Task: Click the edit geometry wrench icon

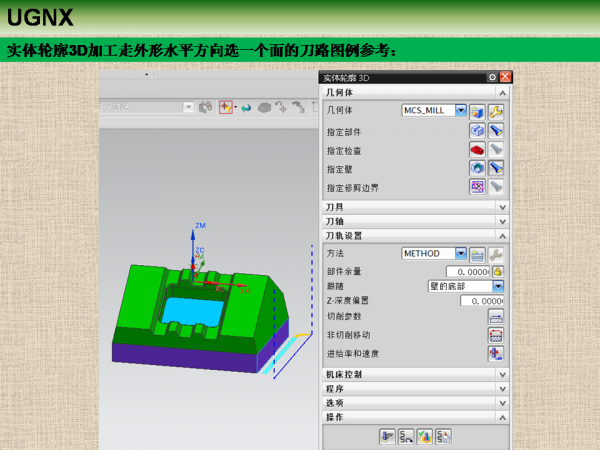Action: point(496,112)
